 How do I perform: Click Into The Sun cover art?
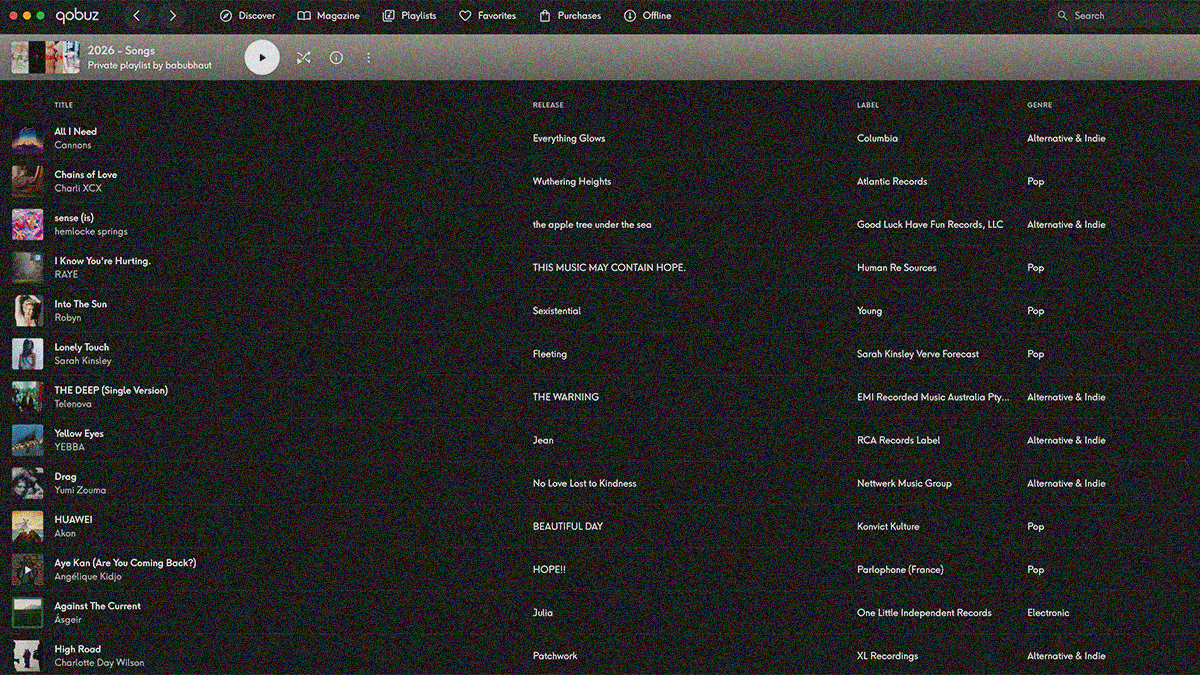coord(27,310)
